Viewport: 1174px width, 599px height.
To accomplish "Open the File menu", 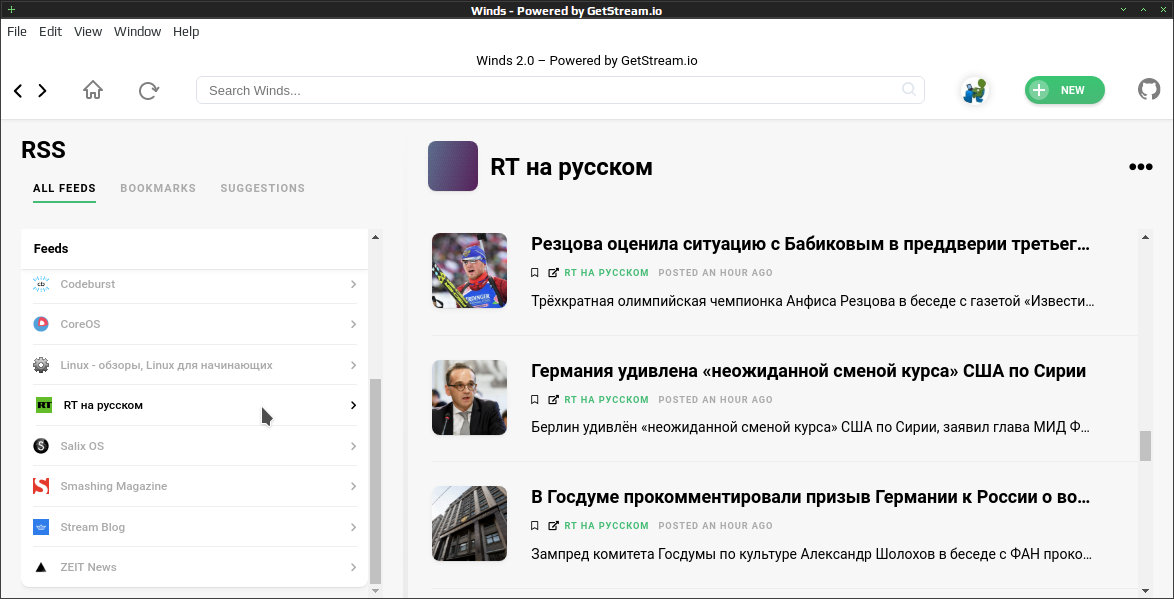I will click(16, 31).
